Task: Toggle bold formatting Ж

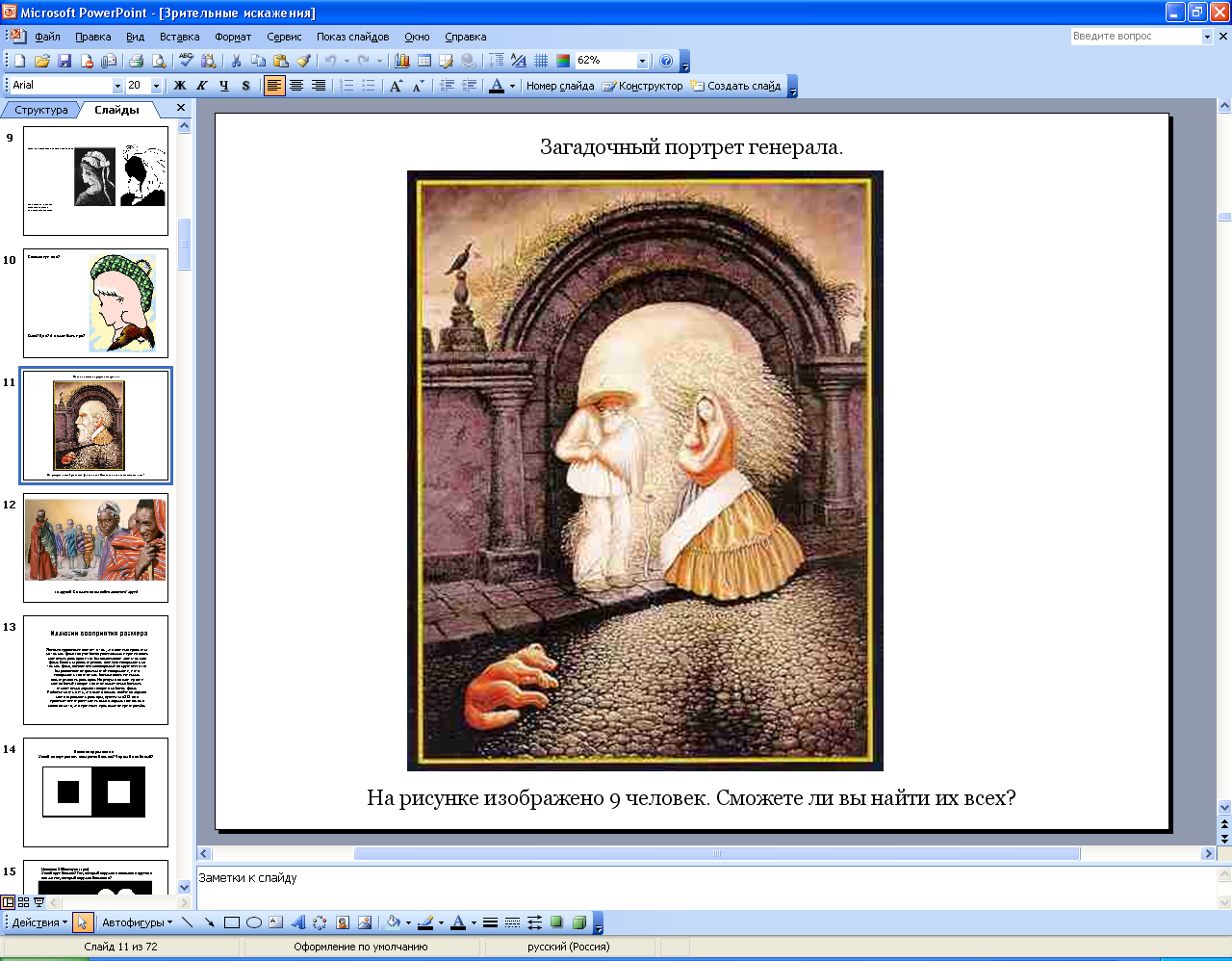Action: [180, 86]
